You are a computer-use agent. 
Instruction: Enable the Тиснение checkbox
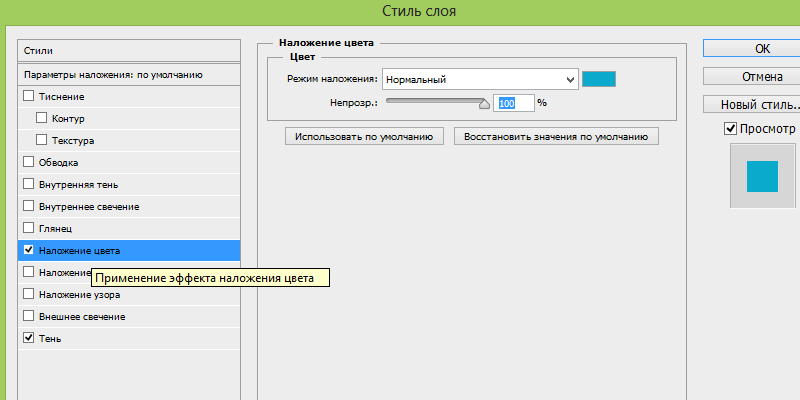[x=28, y=96]
